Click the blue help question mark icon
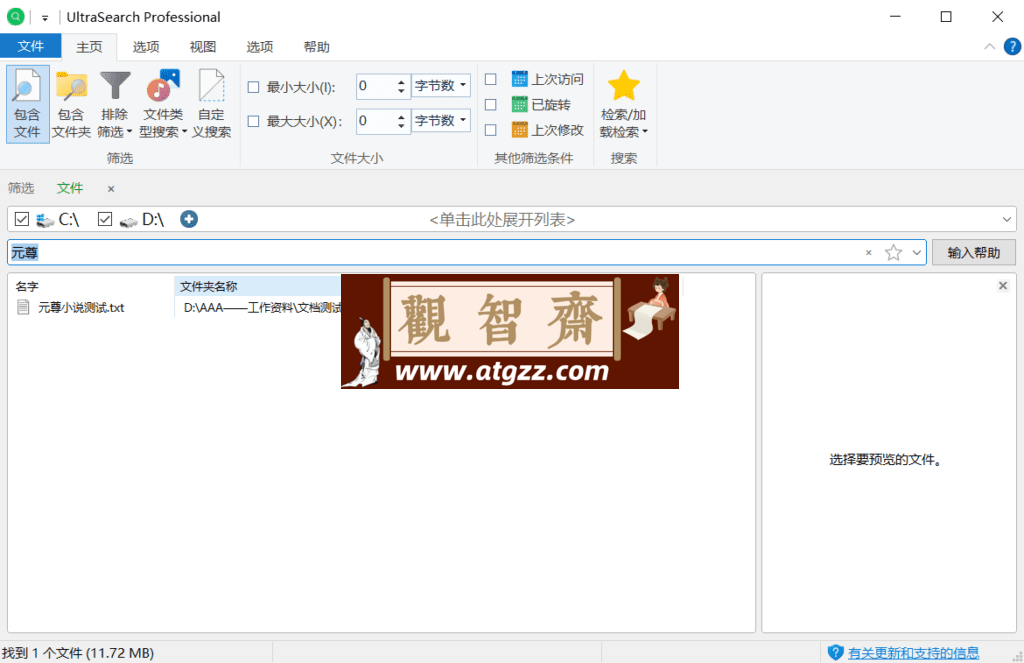The width and height of the screenshot is (1024, 663). 1012,46
